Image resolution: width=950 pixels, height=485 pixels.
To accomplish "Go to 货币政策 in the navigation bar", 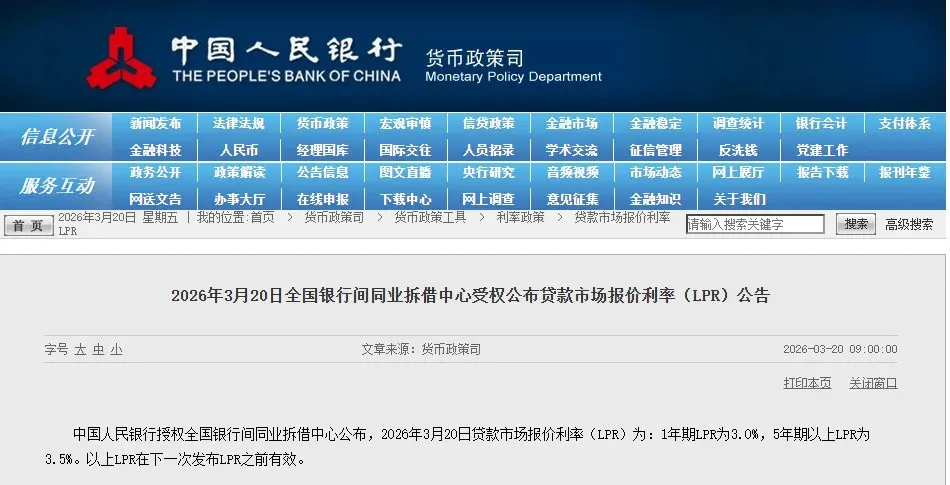I will click(x=322, y=124).
